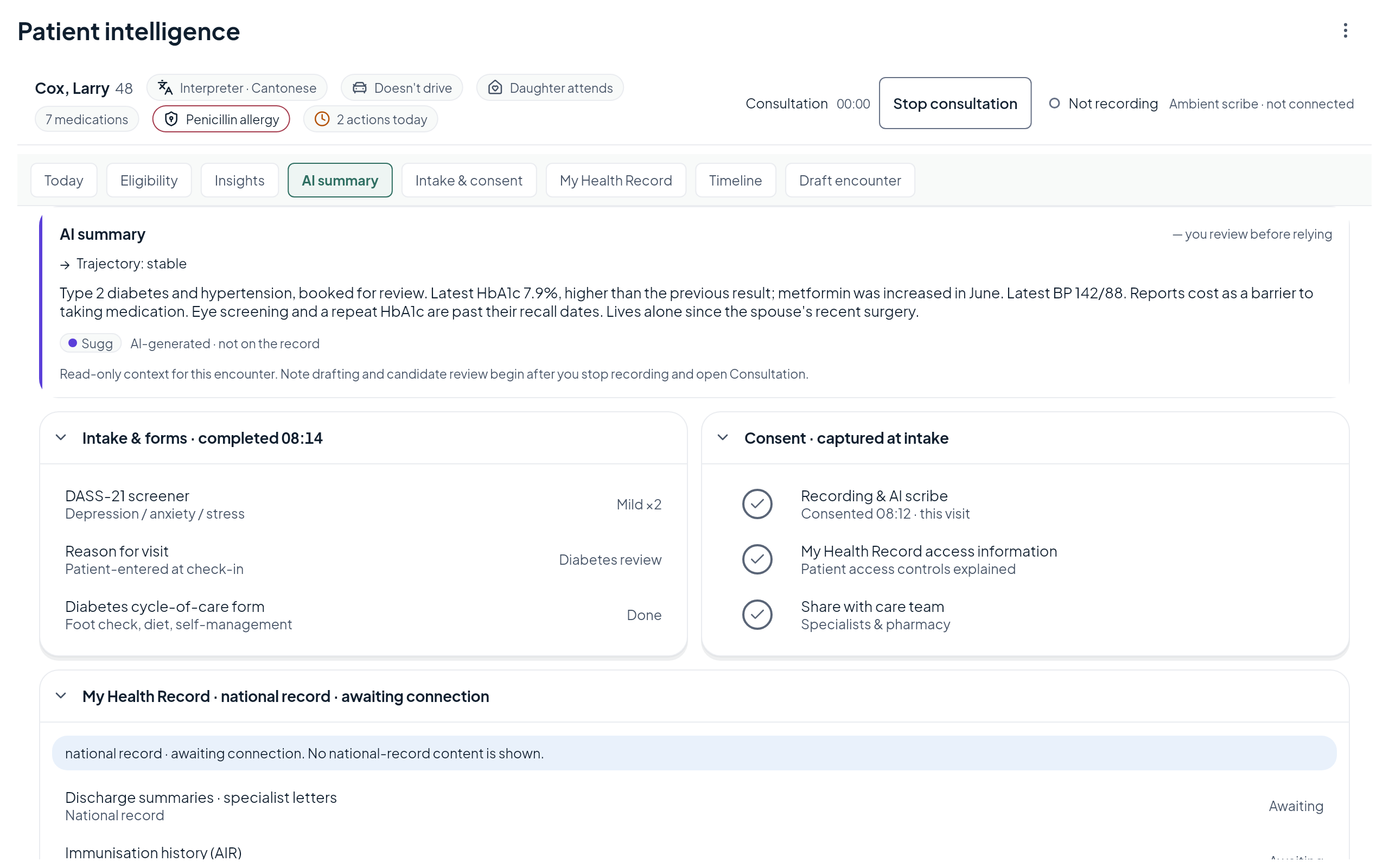1389x868 pixels.
Task: Click the 7 medications chip
Action: [x=87, y=119]
